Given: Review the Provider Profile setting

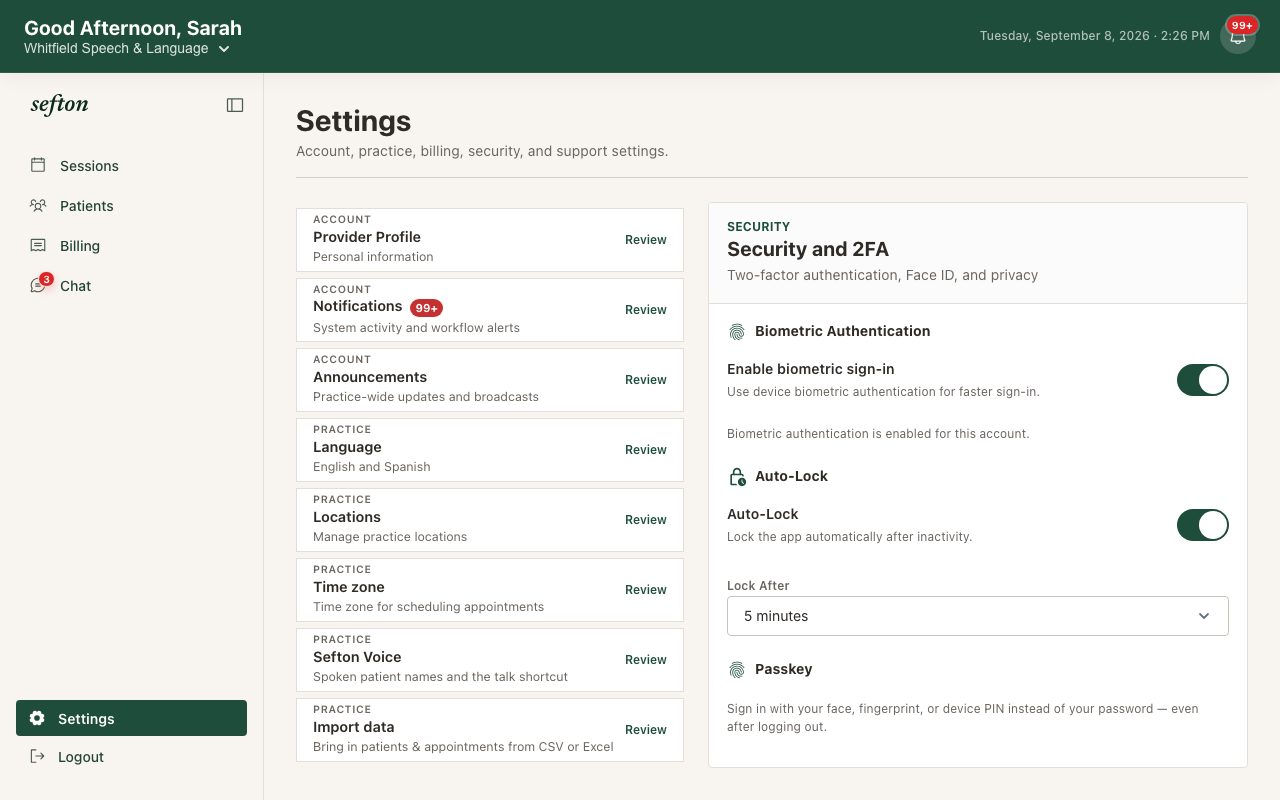Looking at the screenshot, I should (x=645, y=240).
